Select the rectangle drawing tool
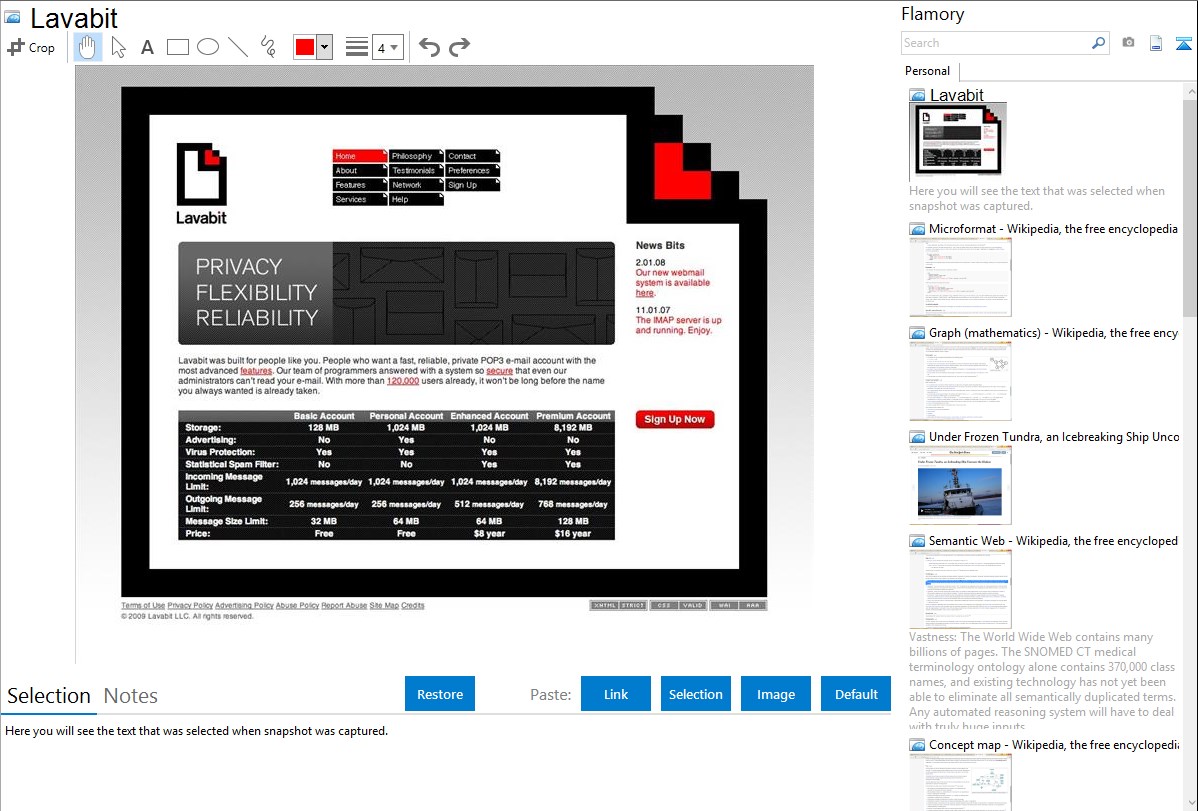The image size is (1198, 811). tap(177, 47)
